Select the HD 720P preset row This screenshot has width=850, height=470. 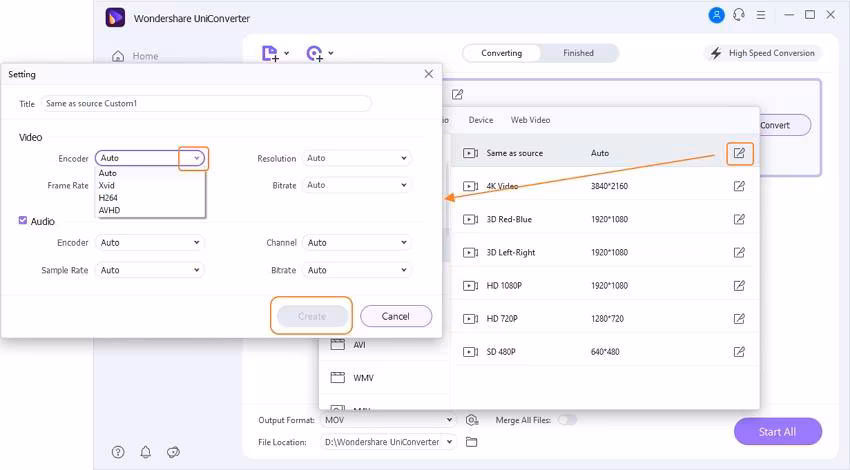click(x=603, y=319)
